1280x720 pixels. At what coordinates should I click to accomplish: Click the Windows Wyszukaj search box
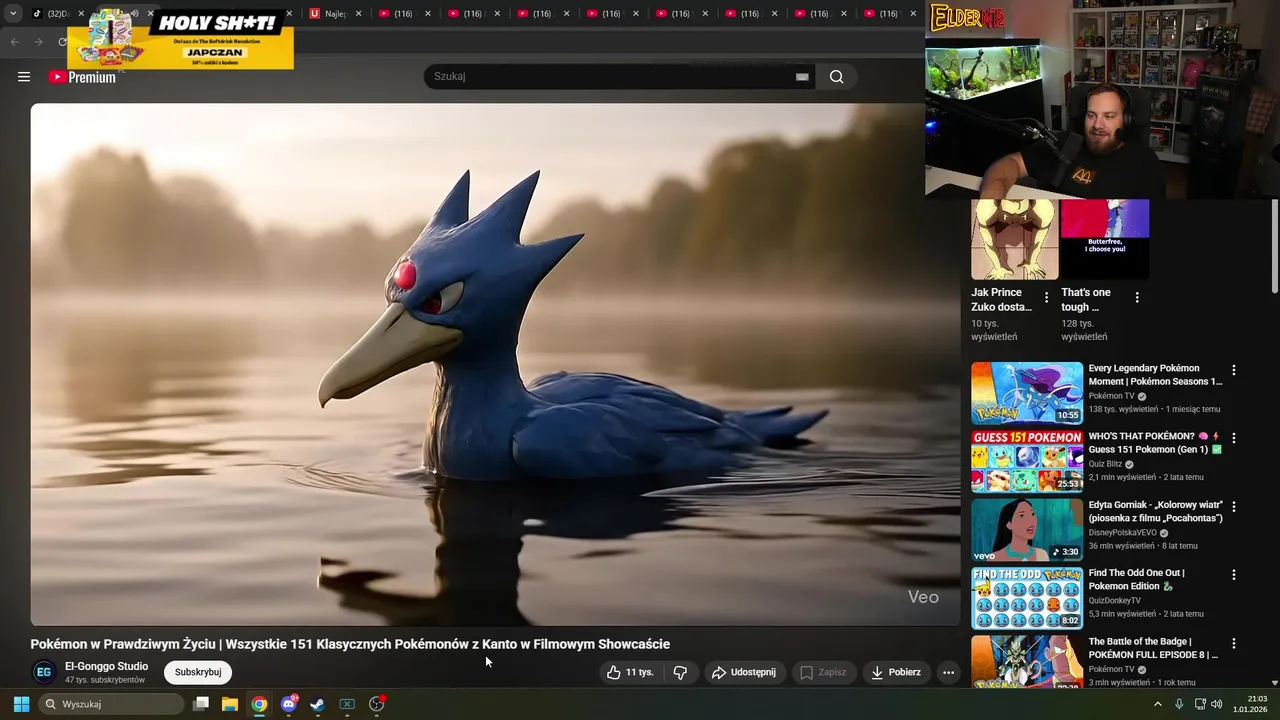pos(112,704)
